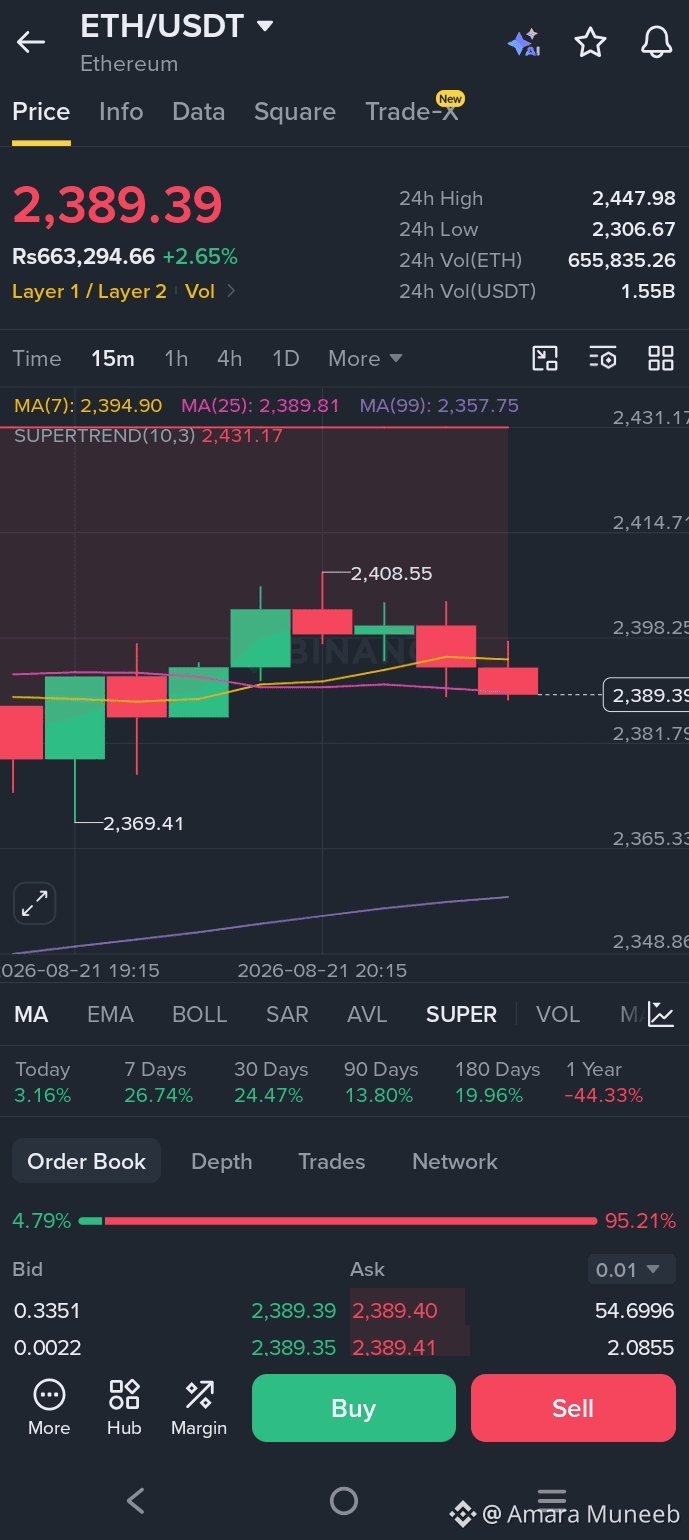Toggle the BOLL indicator
Image resolution: width=689 pixels, height=1540 pixels.
(200, 1014)
